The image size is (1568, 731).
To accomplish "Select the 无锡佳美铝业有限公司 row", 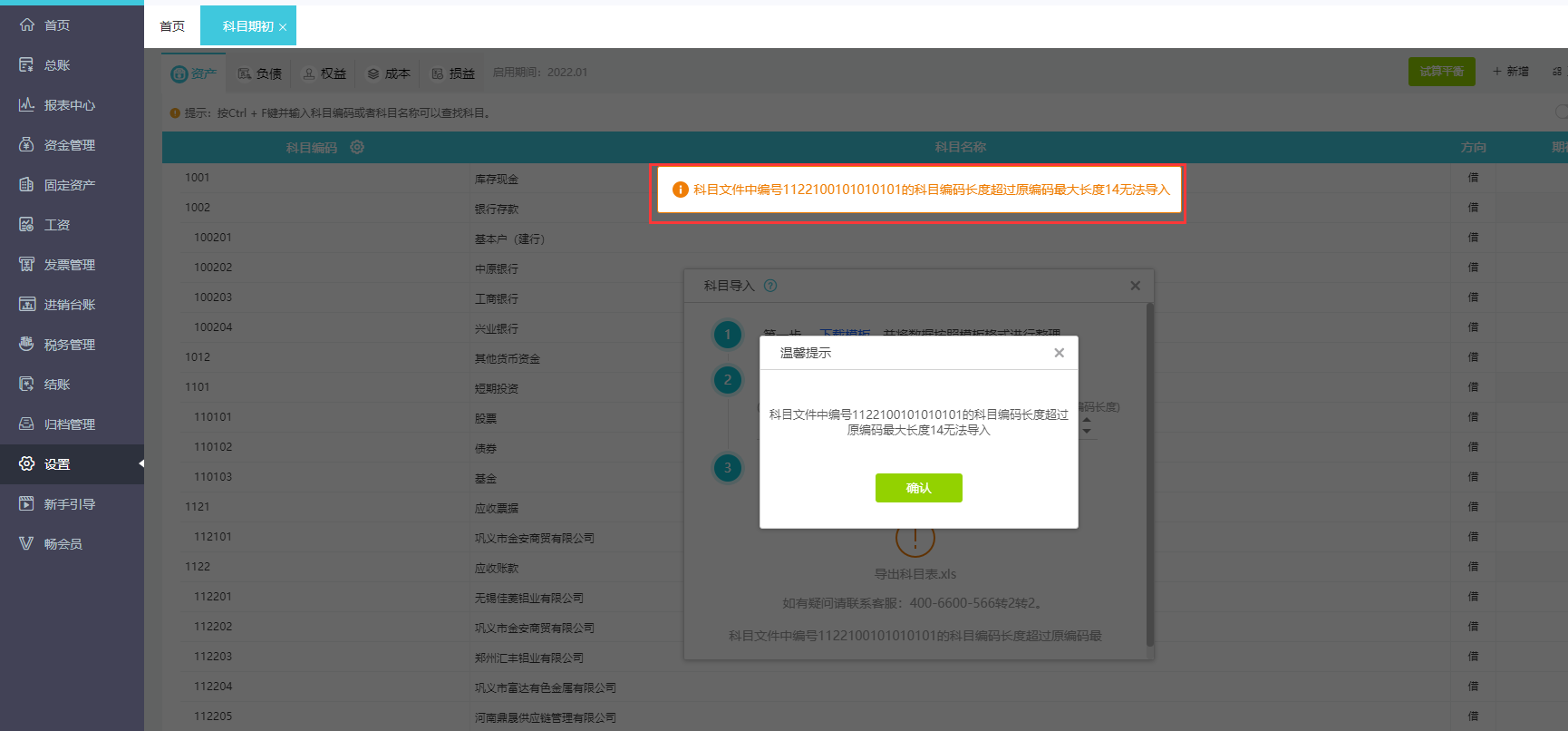I will tap(529, 599).
